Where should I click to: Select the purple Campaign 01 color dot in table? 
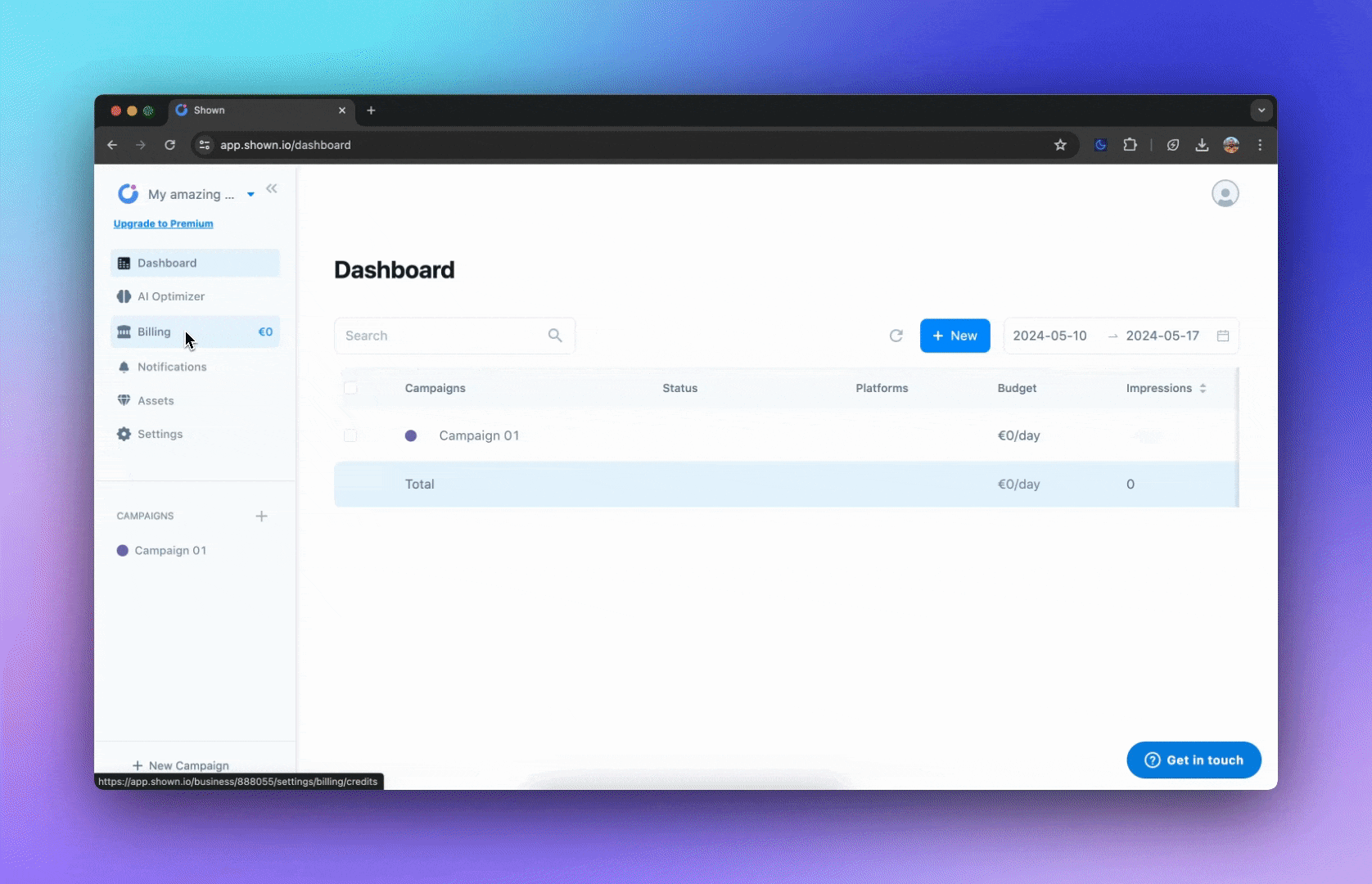(x=411, y=435)
